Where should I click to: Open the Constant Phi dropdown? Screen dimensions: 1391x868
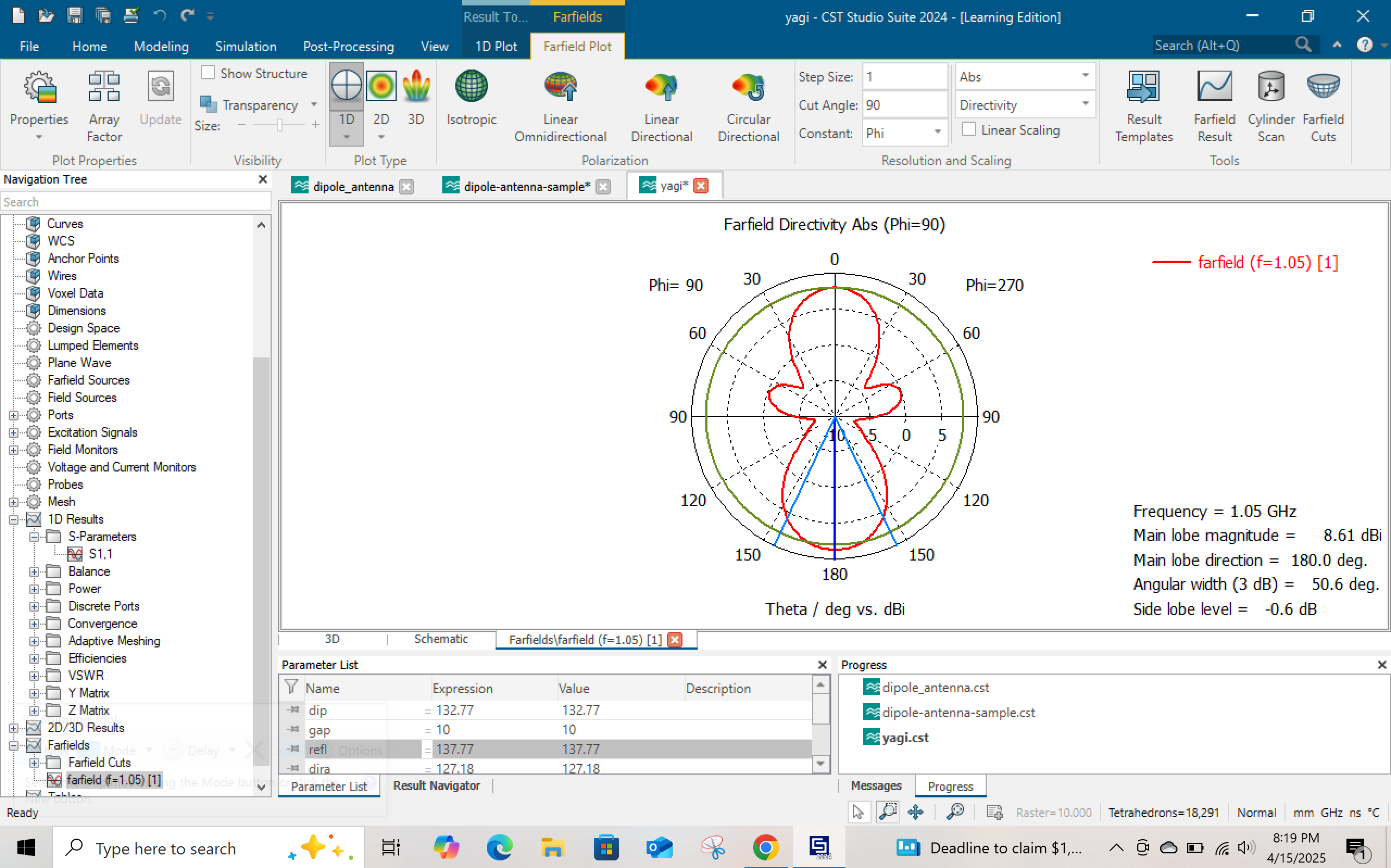(937, 133)
